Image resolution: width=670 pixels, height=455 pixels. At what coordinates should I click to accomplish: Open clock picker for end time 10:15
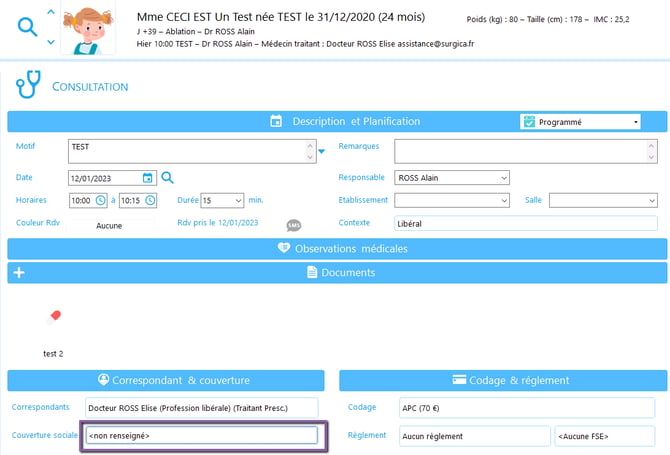coord(150,200)
